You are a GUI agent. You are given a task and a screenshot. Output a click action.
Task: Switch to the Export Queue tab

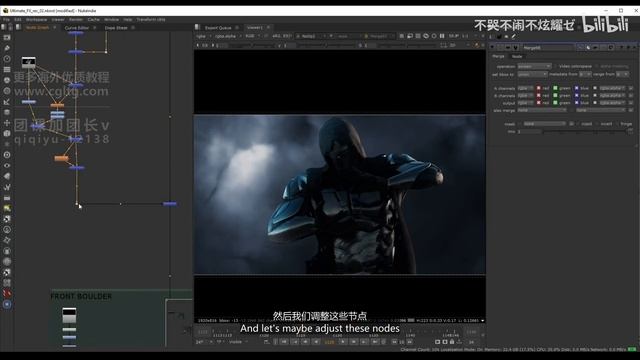pyautogui.click(x=218, y=28)
